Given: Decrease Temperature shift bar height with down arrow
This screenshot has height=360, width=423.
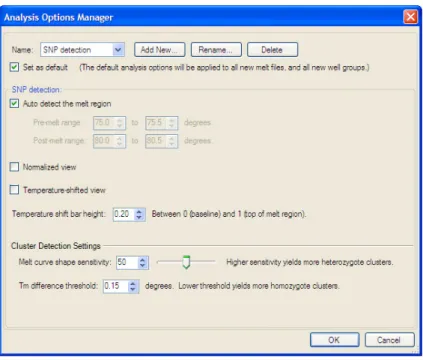Looking at the screenshot, I should pyautogui.click(x=139, y=217).
